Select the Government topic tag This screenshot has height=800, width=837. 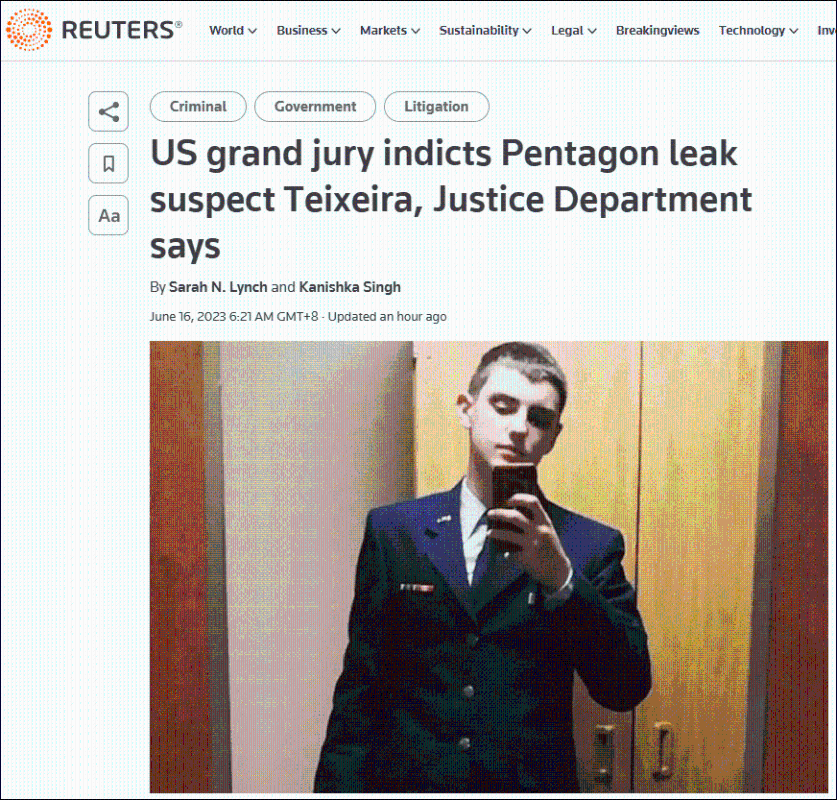tap(315, 106)
